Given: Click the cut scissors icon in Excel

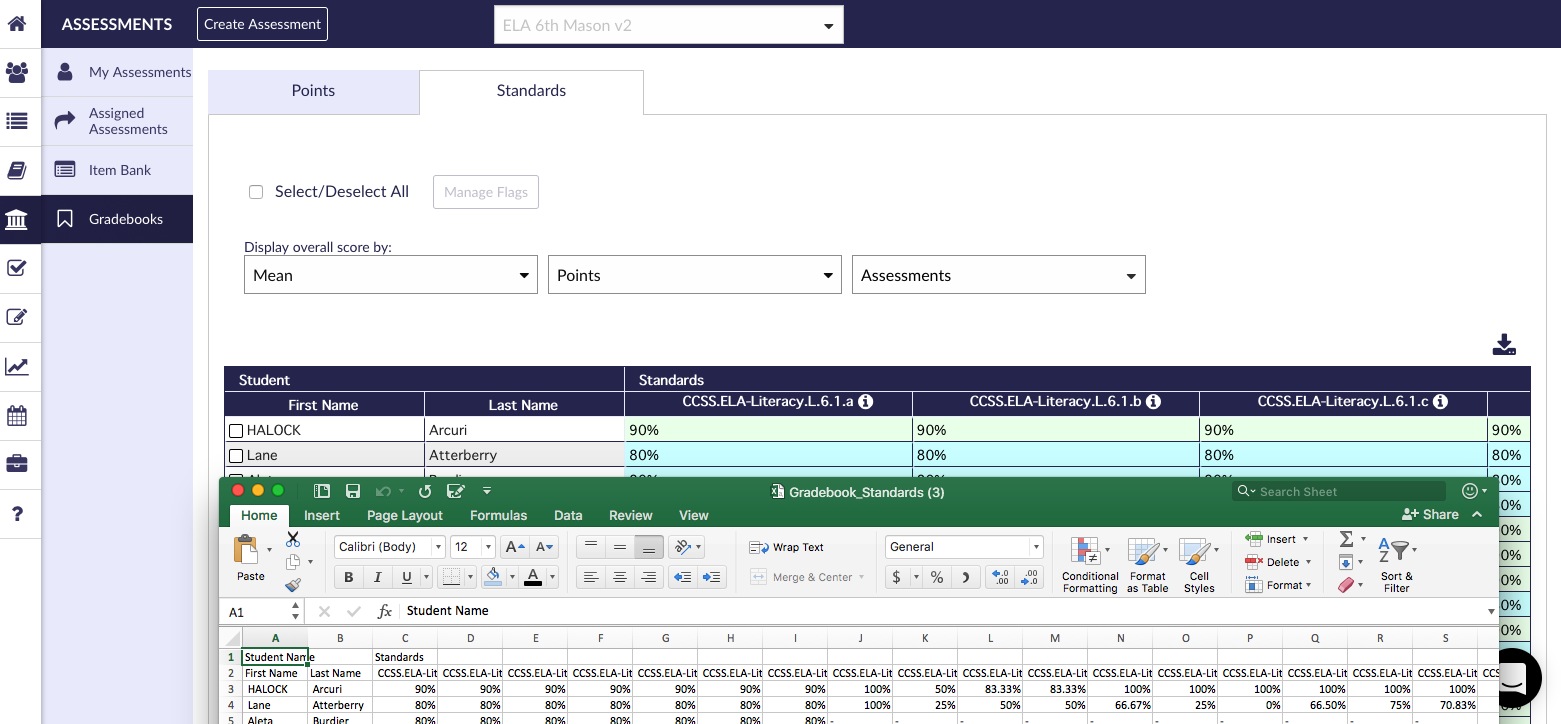Looking at the screenshot, I should 293,539.
